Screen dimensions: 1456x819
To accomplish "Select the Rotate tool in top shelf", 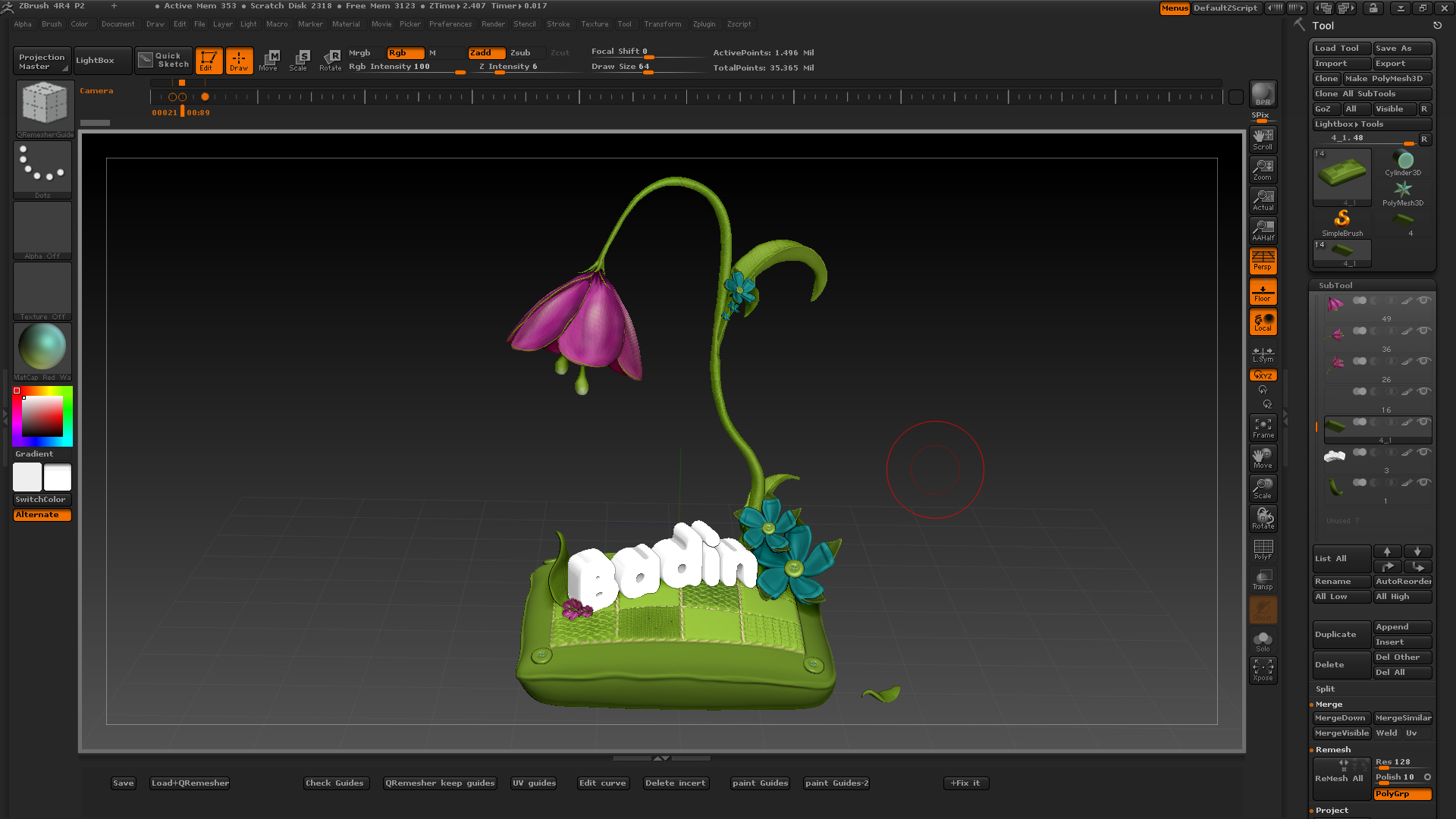I will (331, 60).
